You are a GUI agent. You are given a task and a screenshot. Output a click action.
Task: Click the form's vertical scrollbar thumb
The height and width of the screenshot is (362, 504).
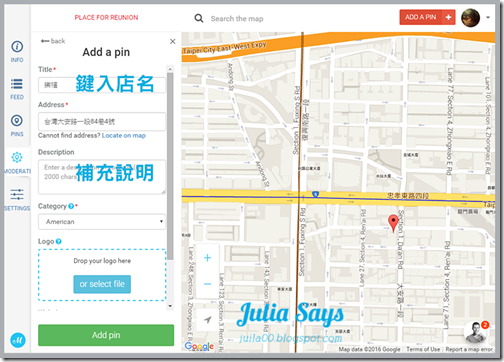[170, 166]
